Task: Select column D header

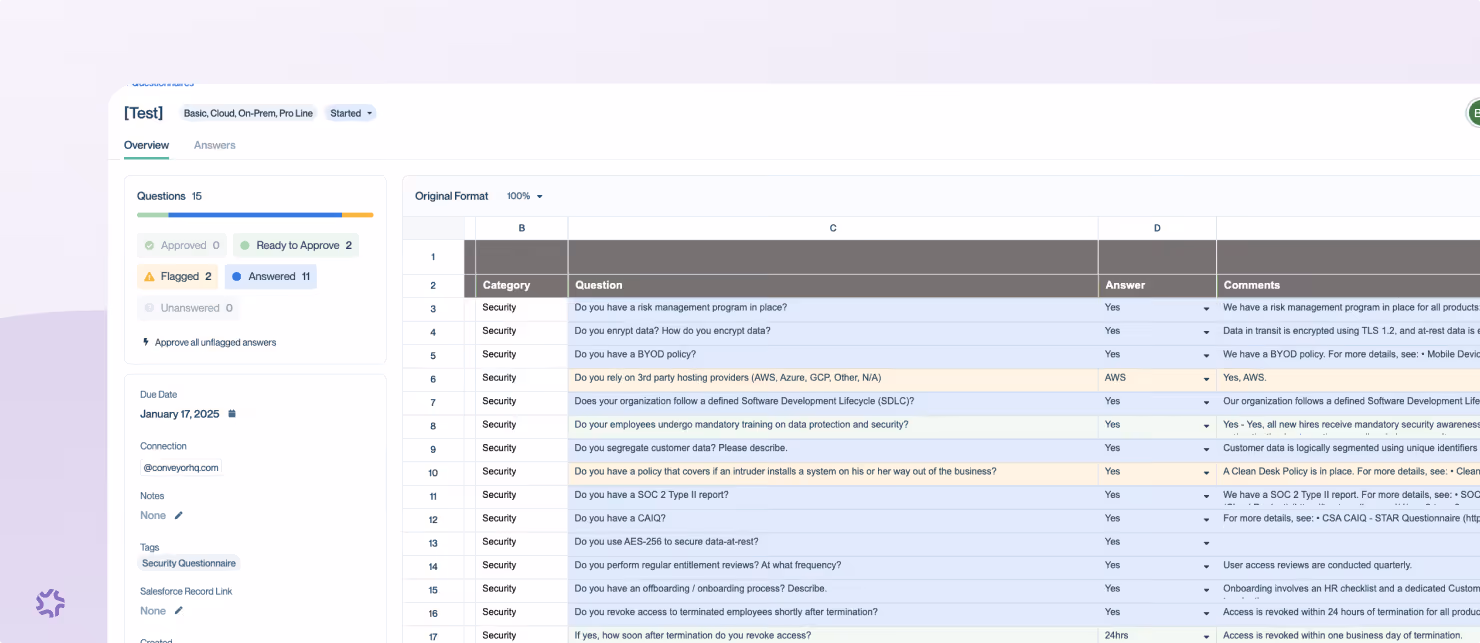Action: click(x=1157, y=228)
